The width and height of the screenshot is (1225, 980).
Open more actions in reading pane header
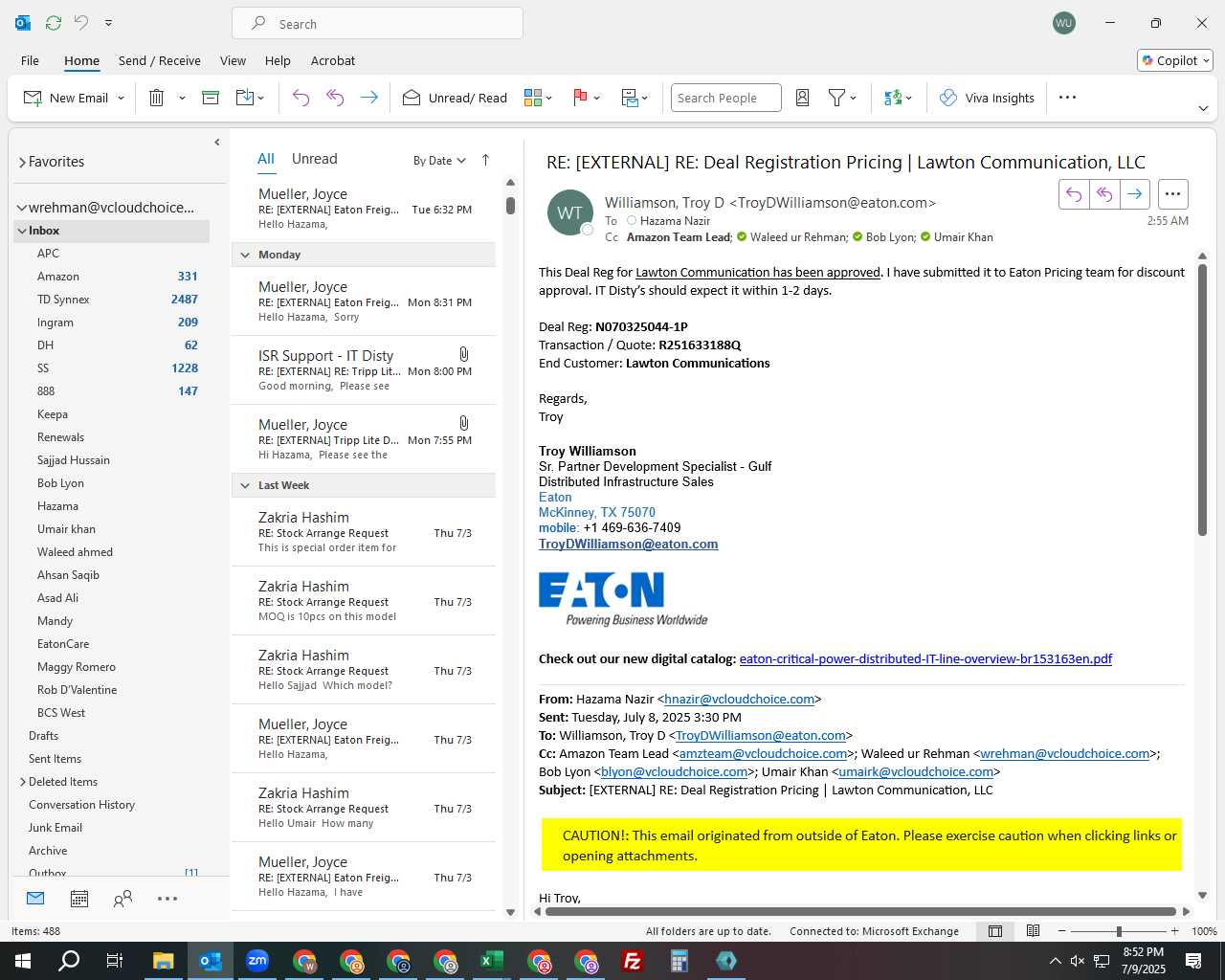(x=1172, y=194)
